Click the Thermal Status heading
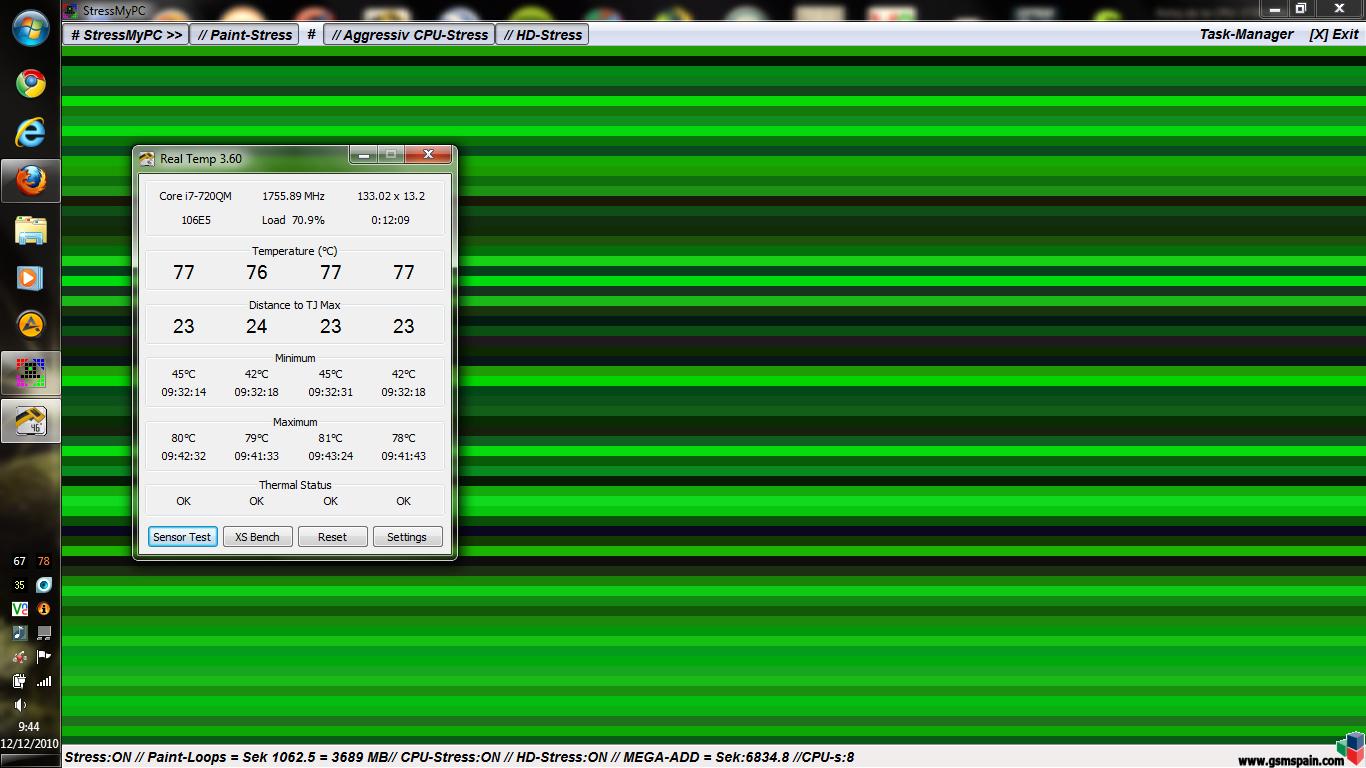Image resolution: width=1366 pixels, height=768 pixels. coord(295,485)
